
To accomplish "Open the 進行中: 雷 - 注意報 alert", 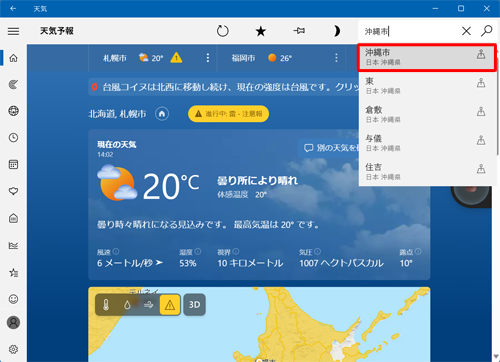I will coord(228,114).
